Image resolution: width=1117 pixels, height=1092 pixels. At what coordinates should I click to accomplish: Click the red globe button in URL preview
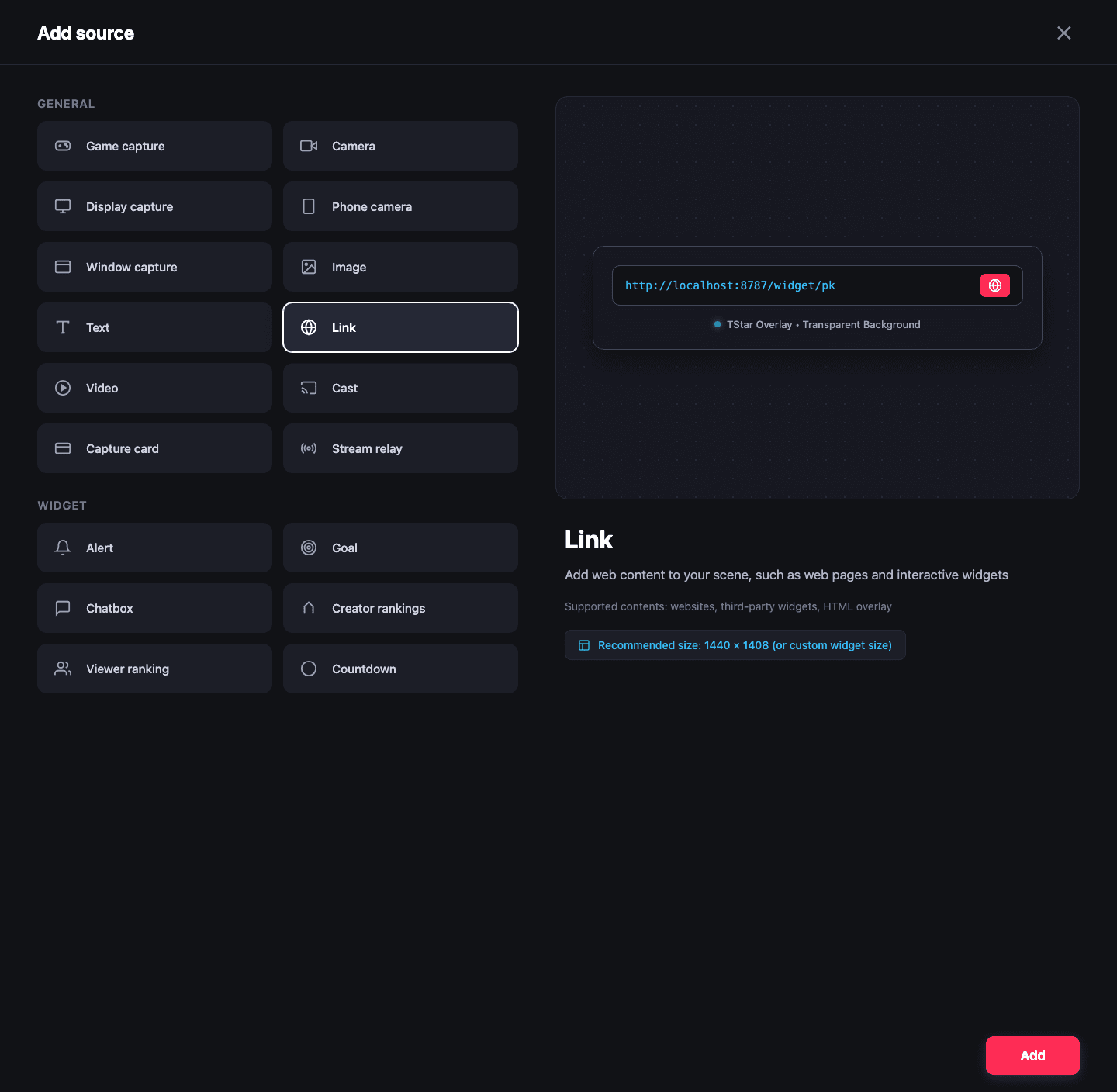coord(995,285)
